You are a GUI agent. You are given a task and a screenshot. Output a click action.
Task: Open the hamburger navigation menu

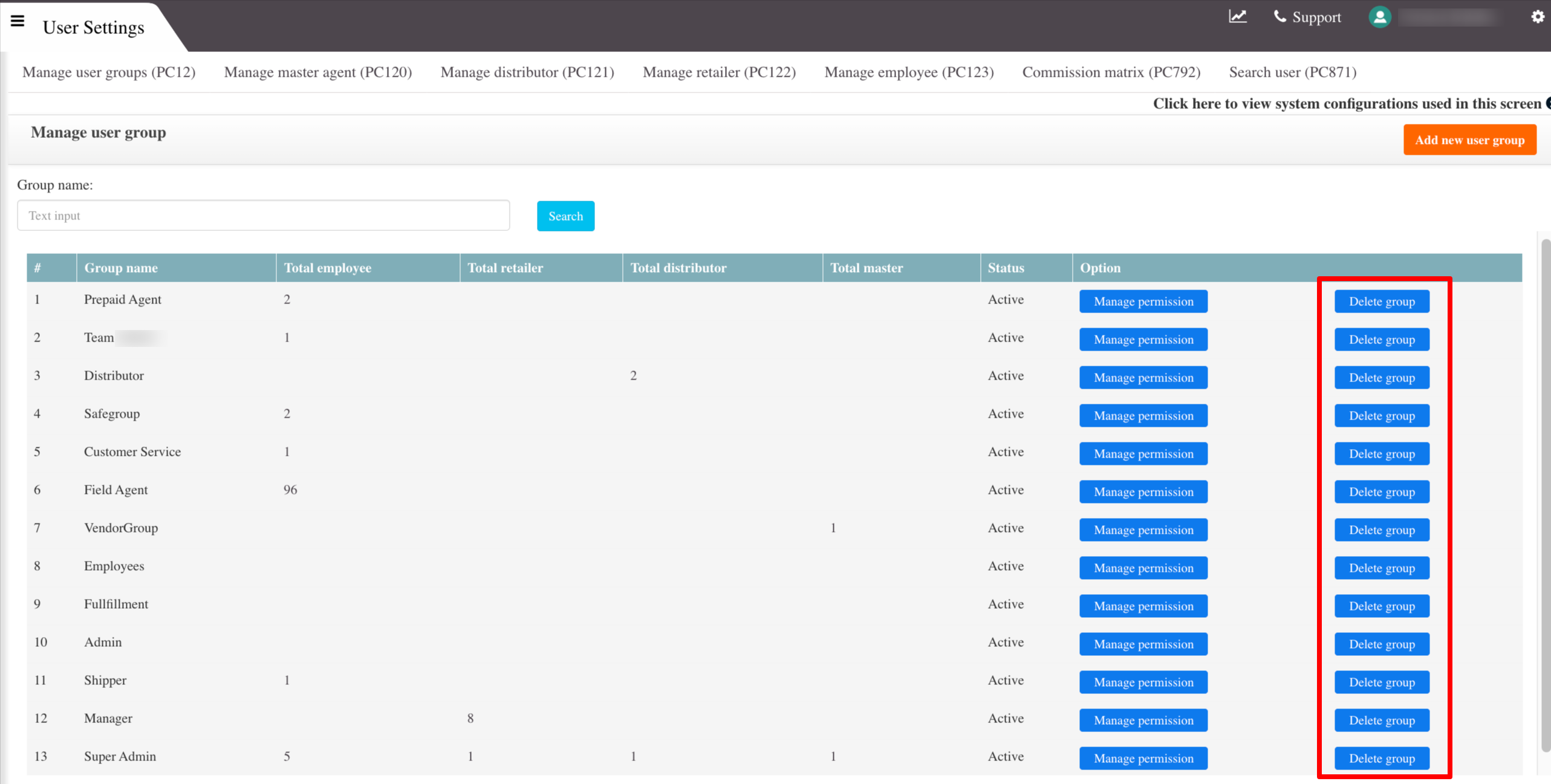coord(18,21)
